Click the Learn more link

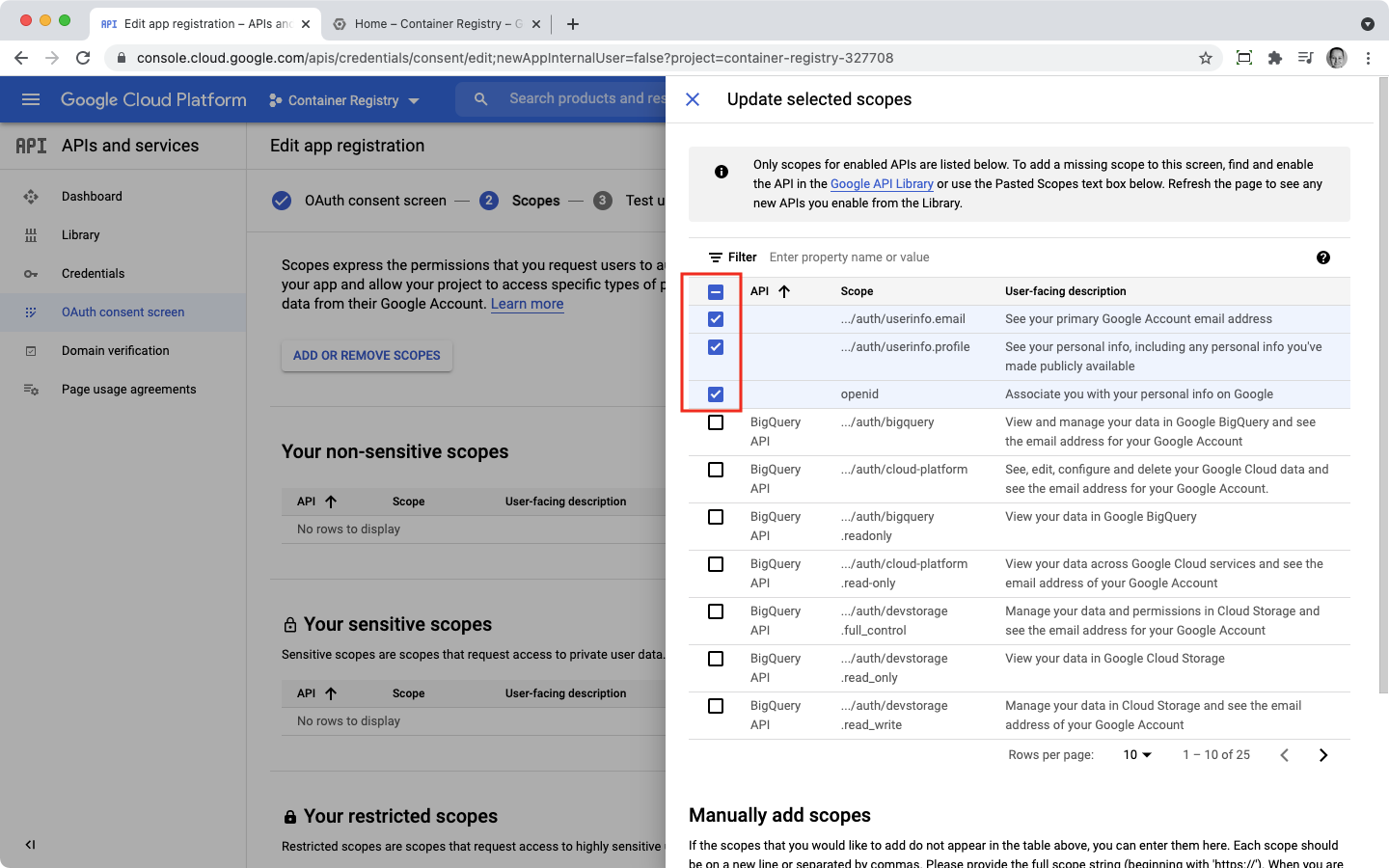(x=528, y=304)
